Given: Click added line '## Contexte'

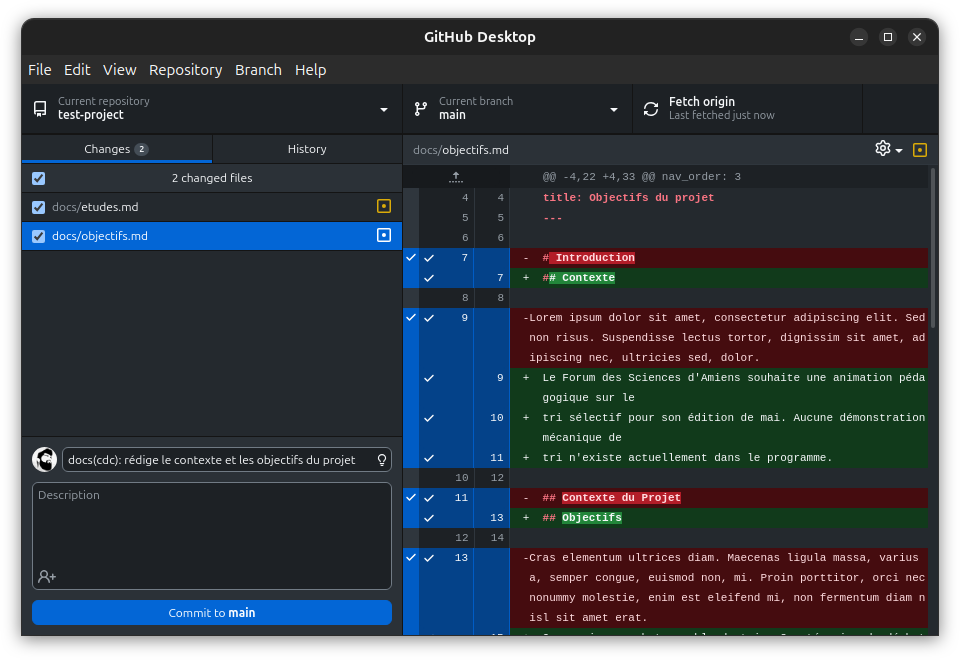Looking at the screenshot, I should pos(719,278).
